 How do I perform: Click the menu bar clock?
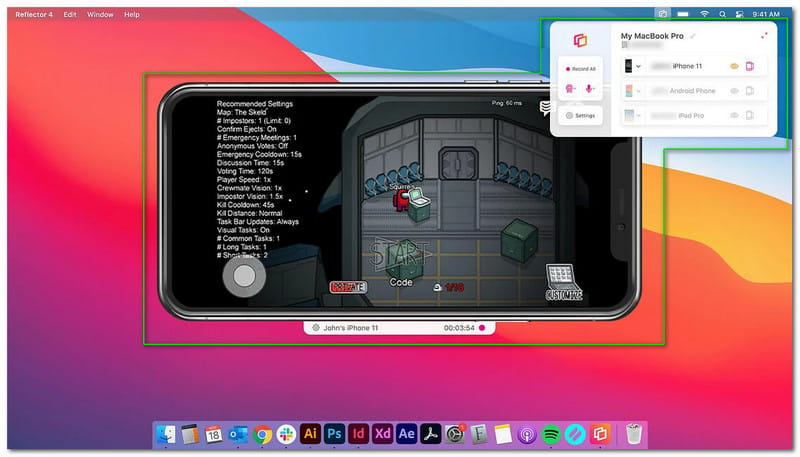coord(766,14)
